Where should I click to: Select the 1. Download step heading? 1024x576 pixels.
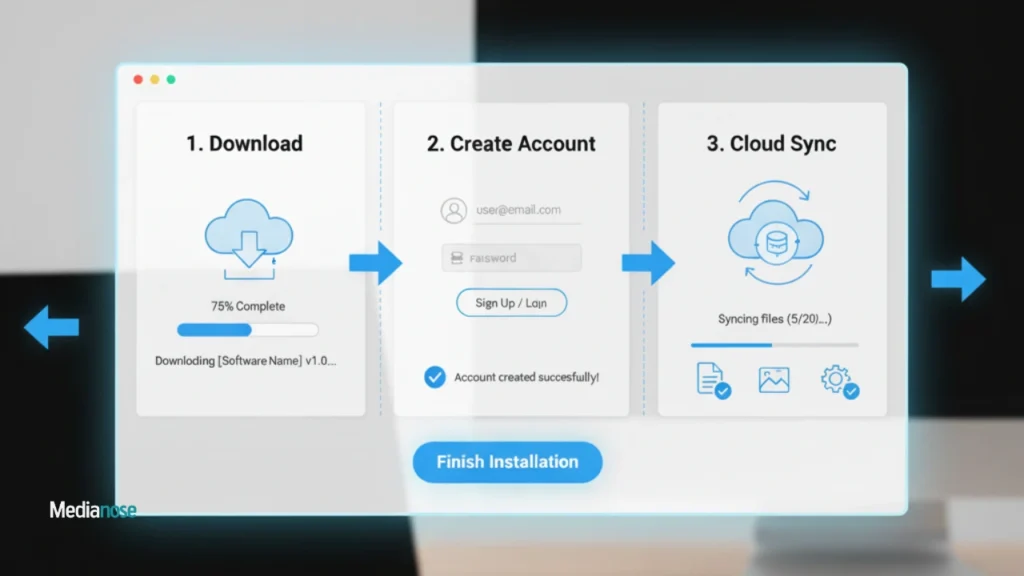(x=244, y=143)
